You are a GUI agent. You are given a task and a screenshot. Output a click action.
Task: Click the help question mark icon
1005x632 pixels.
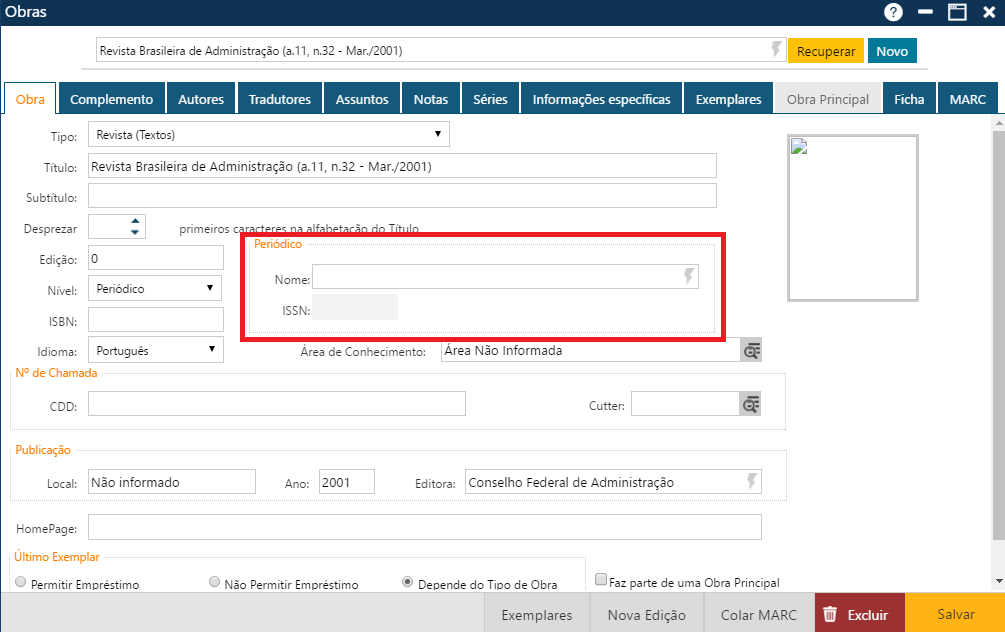click(893, 12)
